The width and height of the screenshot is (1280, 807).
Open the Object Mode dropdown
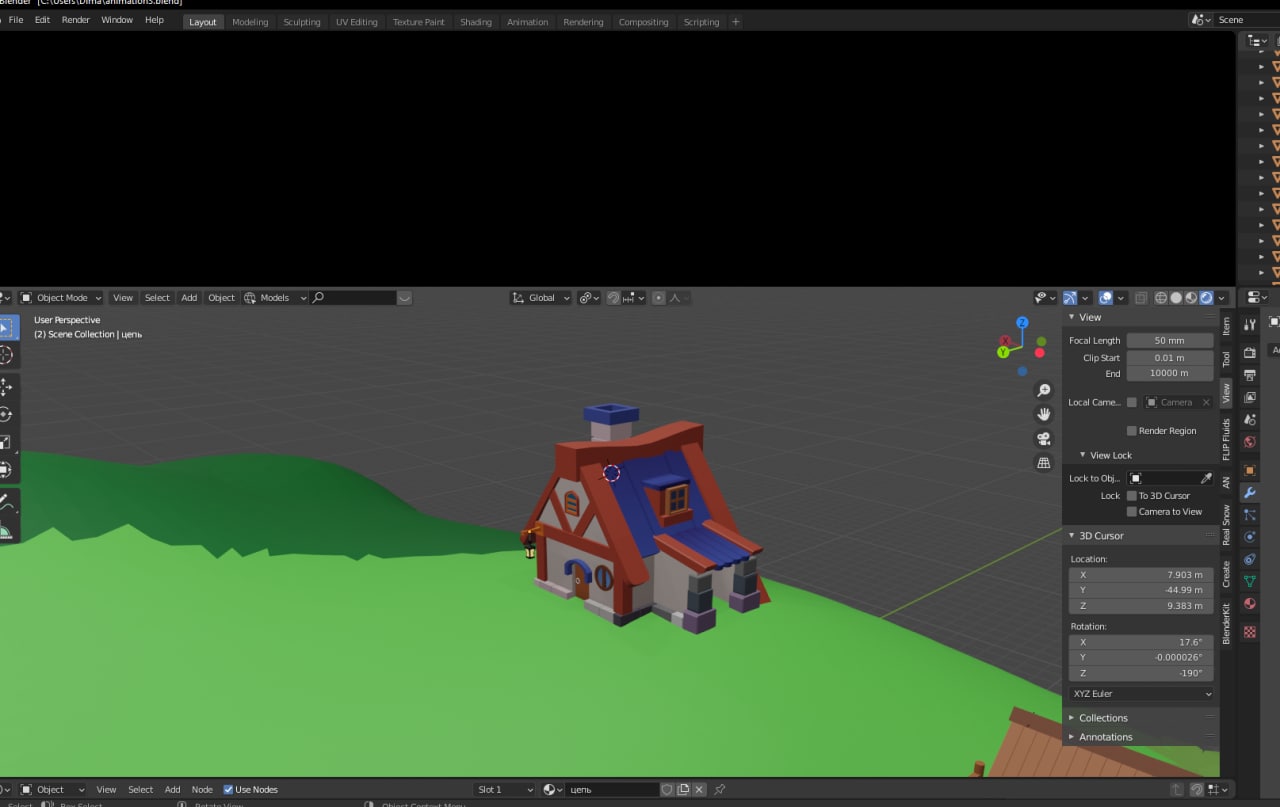pos(61,298)
